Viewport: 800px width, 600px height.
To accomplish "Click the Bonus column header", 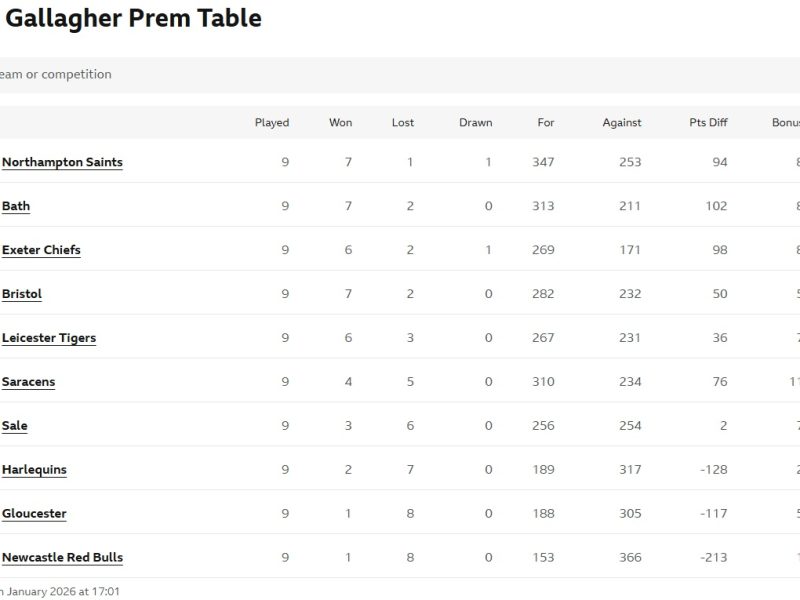I will [785, 123].
